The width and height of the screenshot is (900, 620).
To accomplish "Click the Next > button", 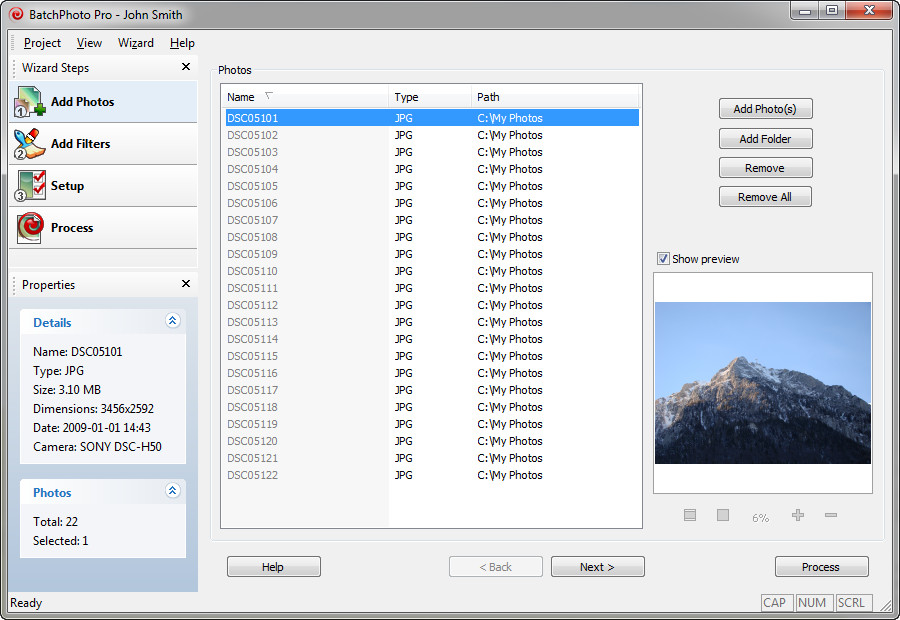I will coord(598,567).
